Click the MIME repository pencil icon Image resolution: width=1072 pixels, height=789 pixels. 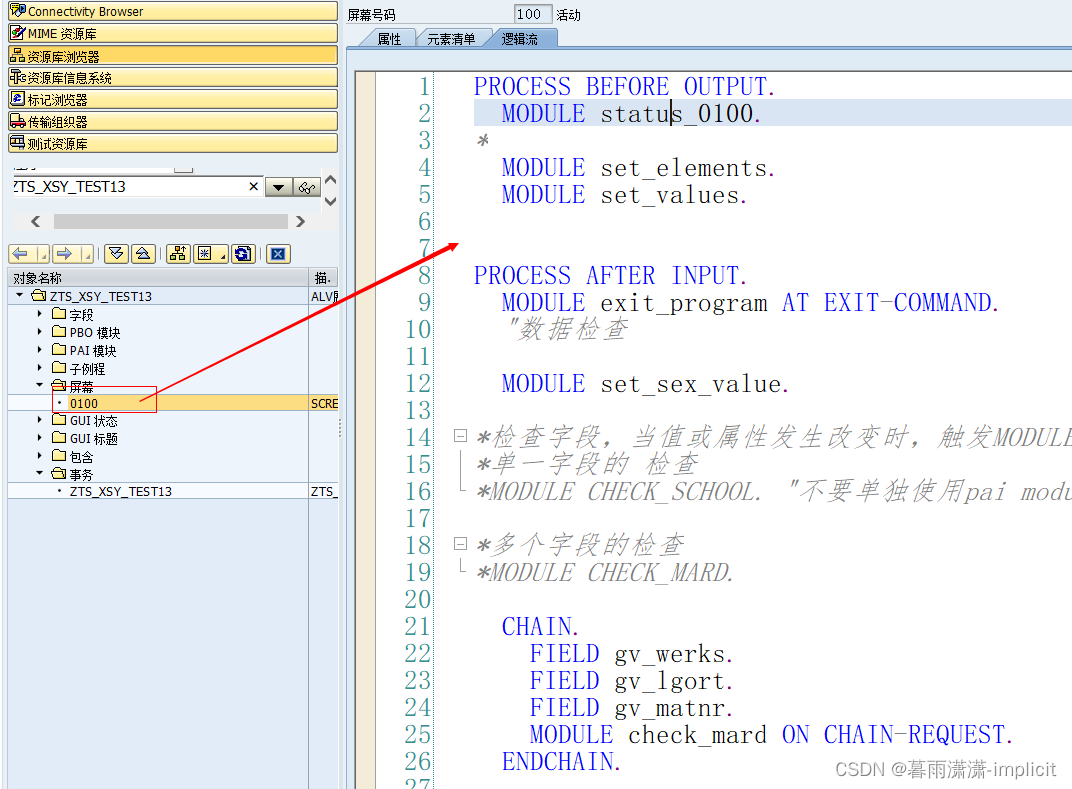[18, 33]
